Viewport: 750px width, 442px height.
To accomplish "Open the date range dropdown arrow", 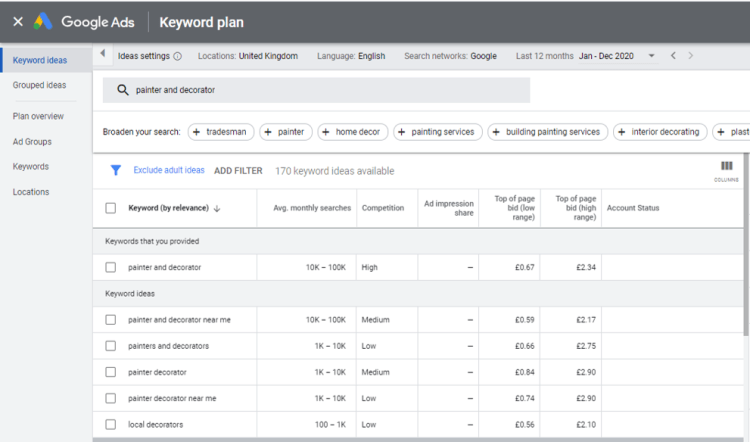I will point(652,56).
